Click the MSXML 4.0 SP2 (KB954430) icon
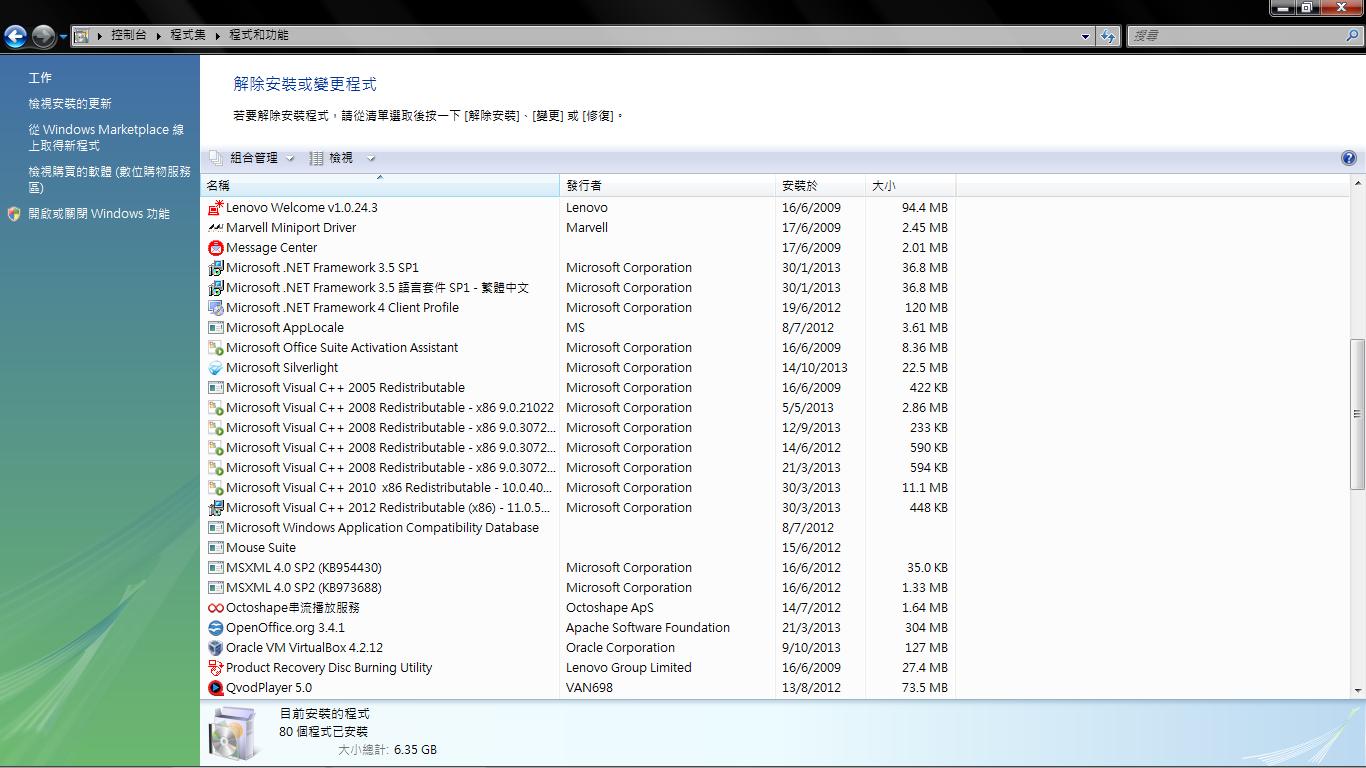1366x768 pixels. (215, 568)
